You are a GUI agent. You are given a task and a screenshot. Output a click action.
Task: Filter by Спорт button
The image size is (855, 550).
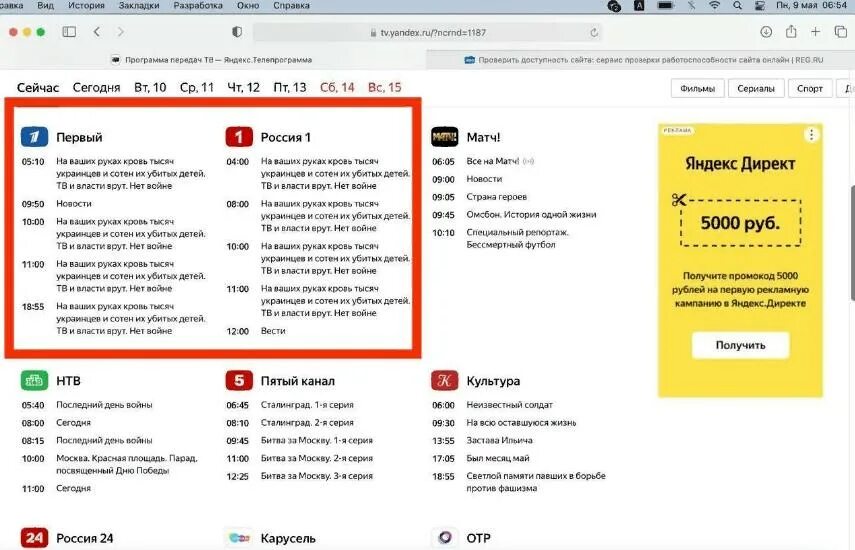[810, 88]
